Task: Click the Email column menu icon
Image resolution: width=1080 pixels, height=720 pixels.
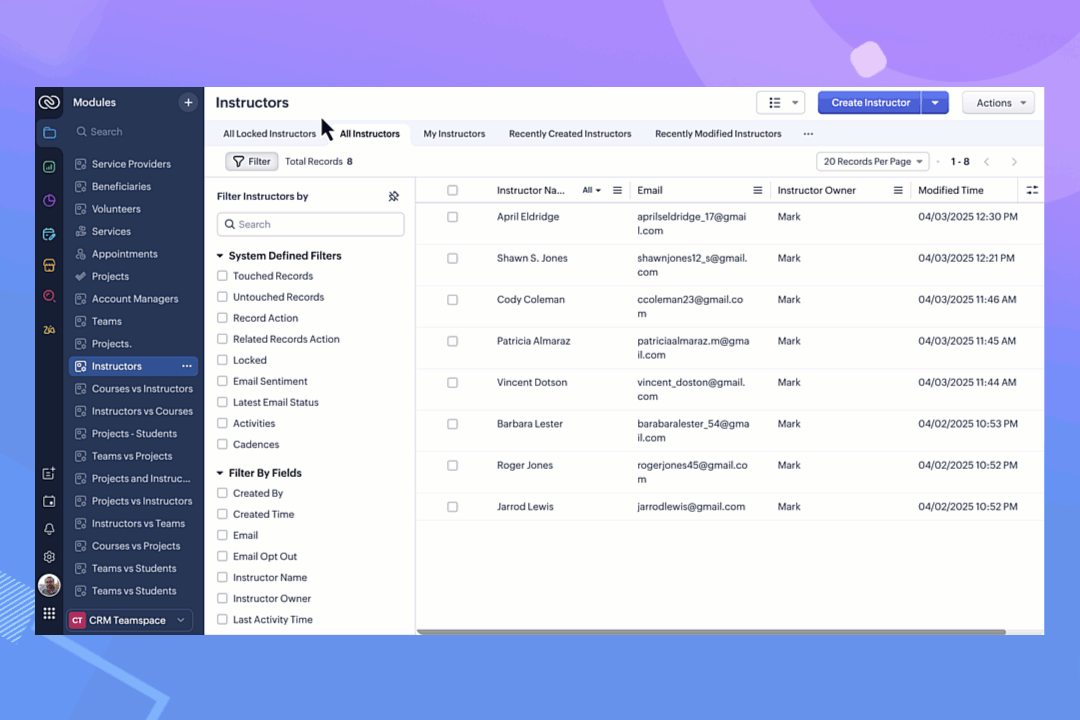Action: coord(757,190)
